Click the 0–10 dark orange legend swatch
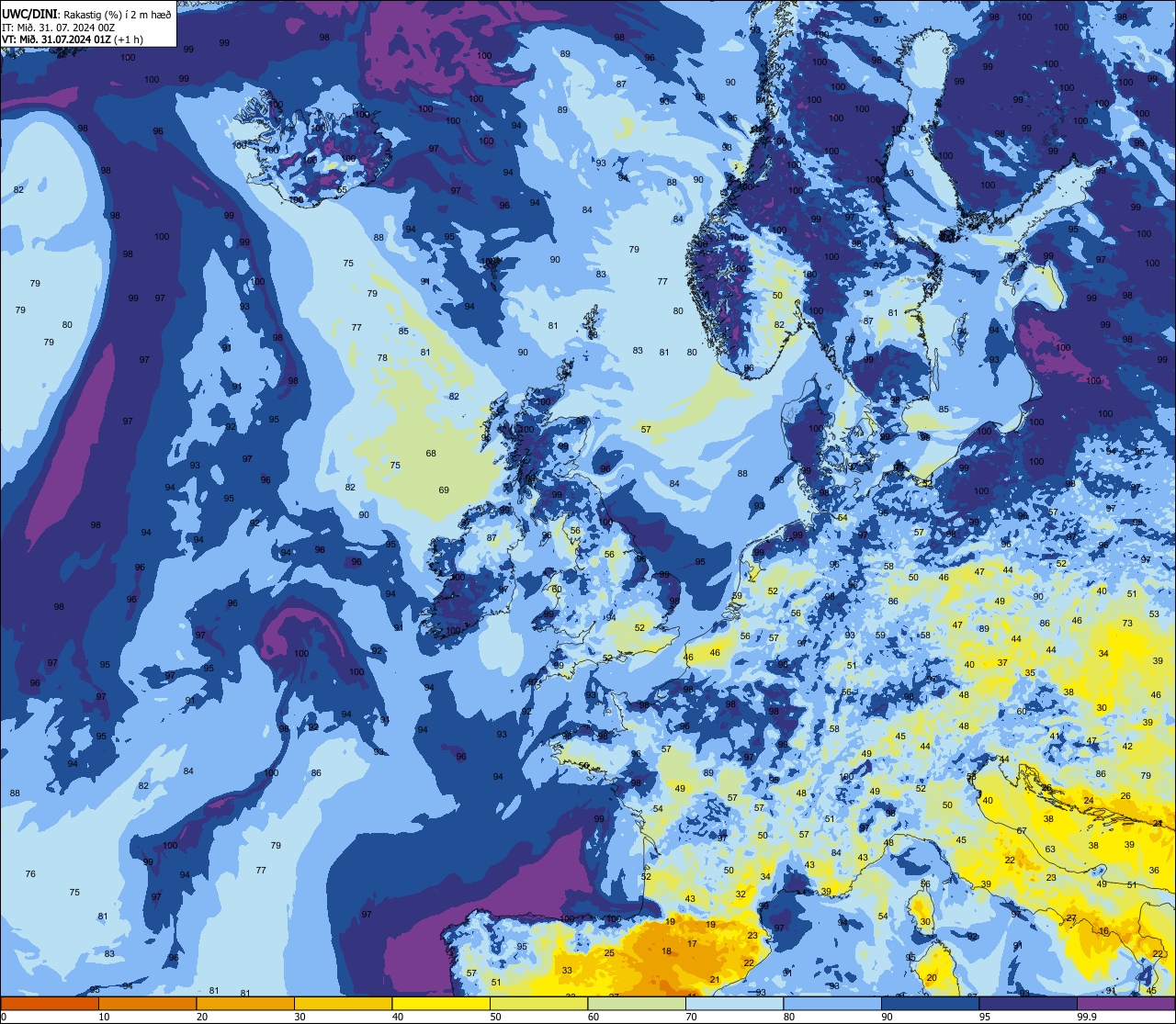This screenshot has width=1176, height=1024. 50,1003
